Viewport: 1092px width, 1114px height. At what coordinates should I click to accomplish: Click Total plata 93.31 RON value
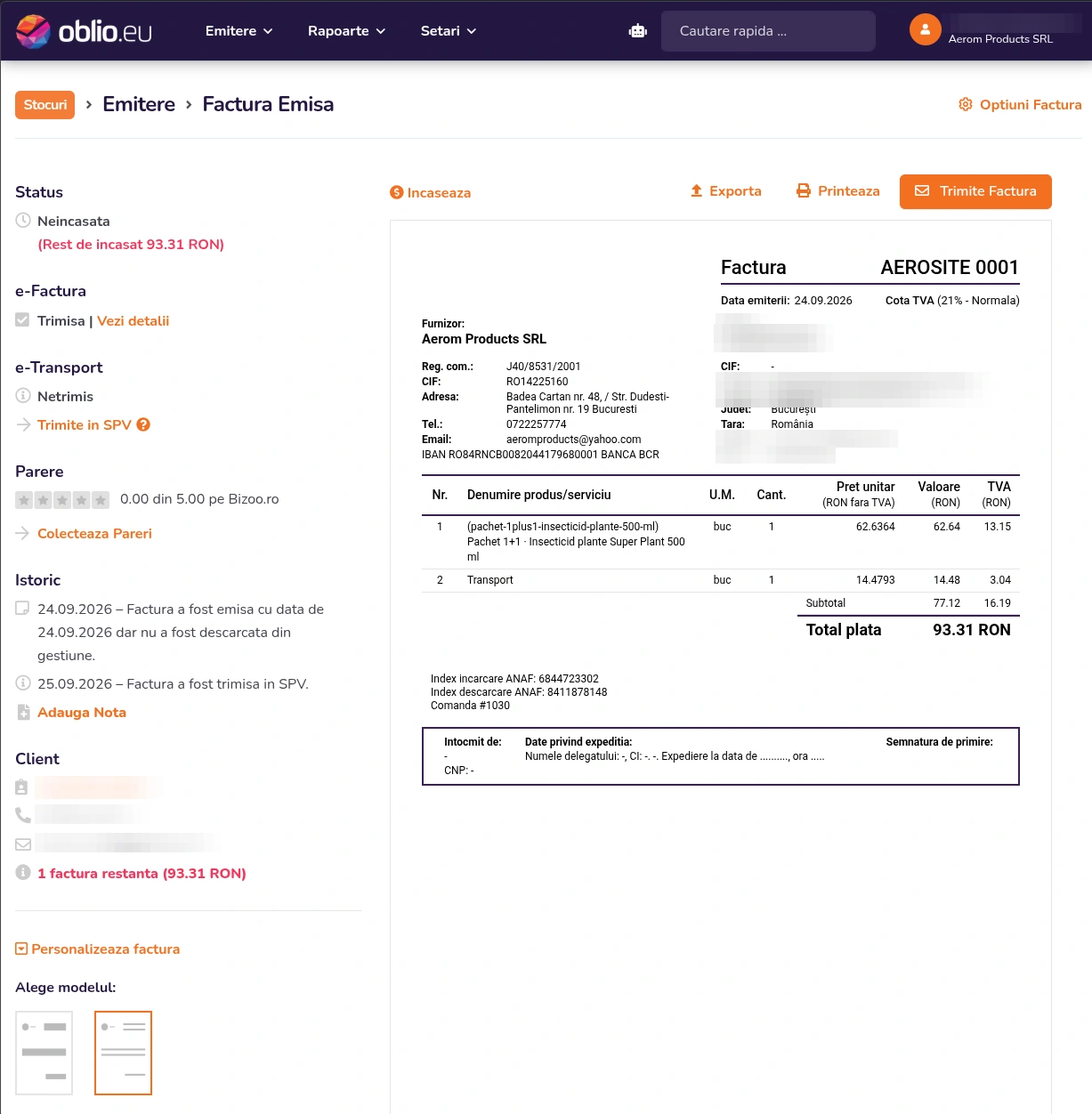(971, 629)
